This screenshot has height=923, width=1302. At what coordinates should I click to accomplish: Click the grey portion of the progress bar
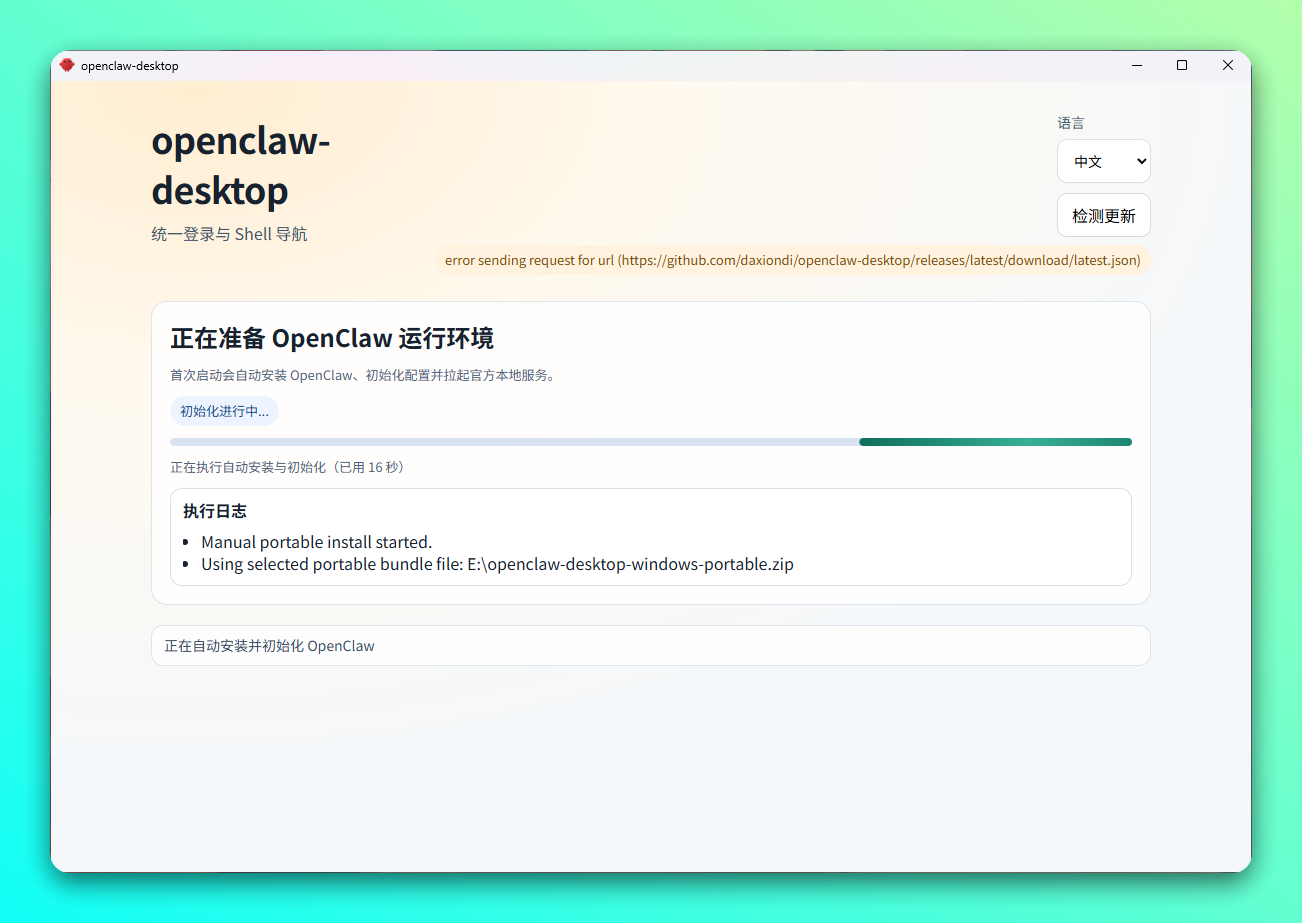point(513,442)
